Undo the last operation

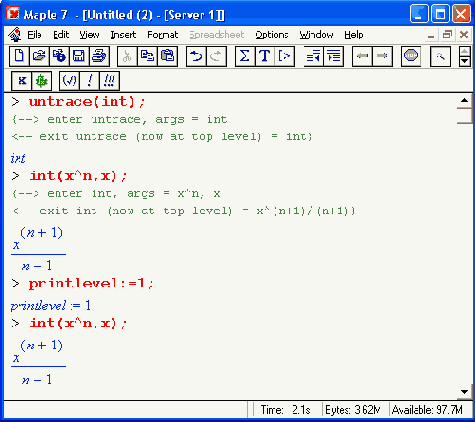[196, 56]
